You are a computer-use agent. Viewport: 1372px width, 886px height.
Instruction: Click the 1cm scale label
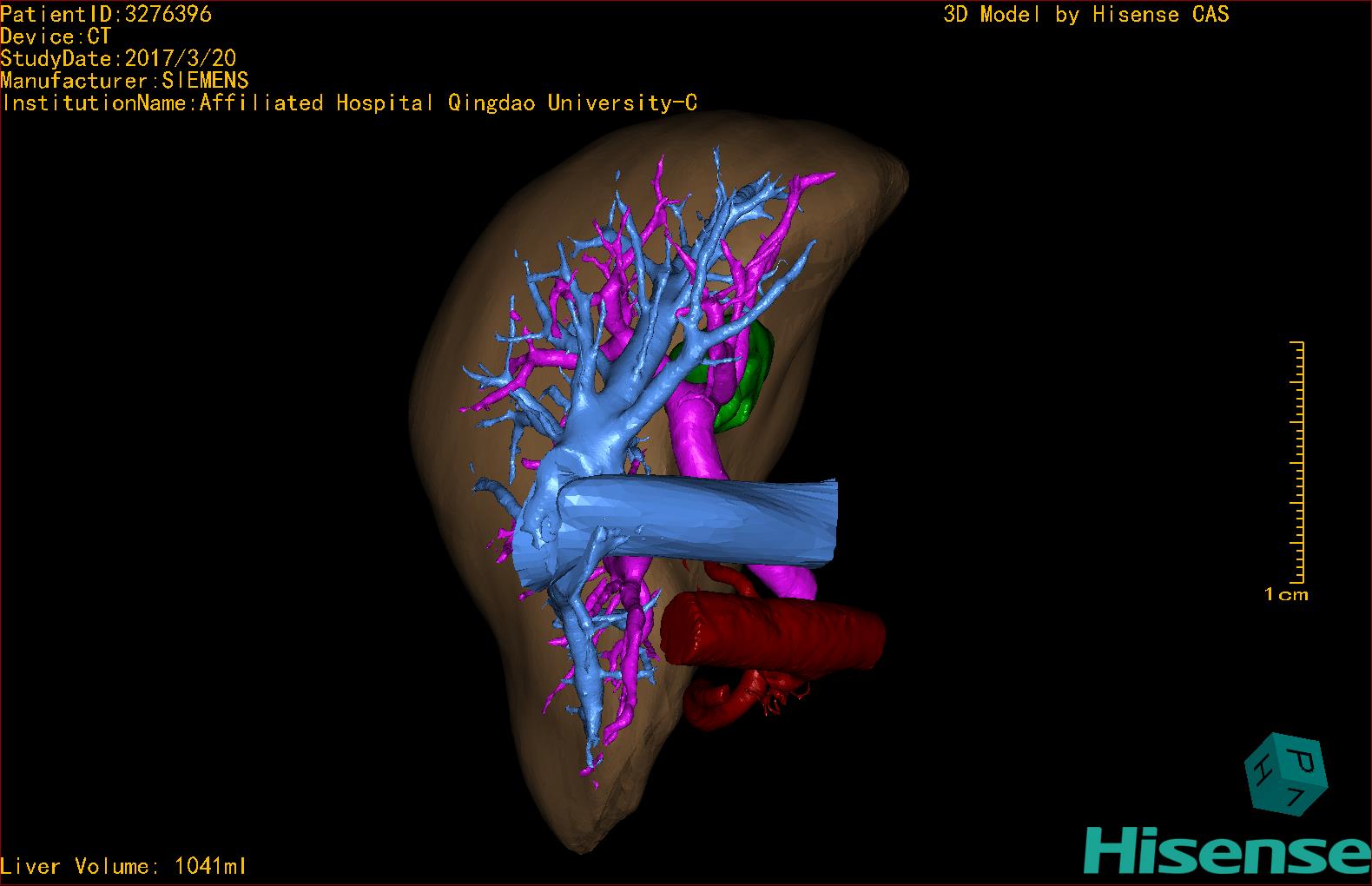click(1286, 595)
